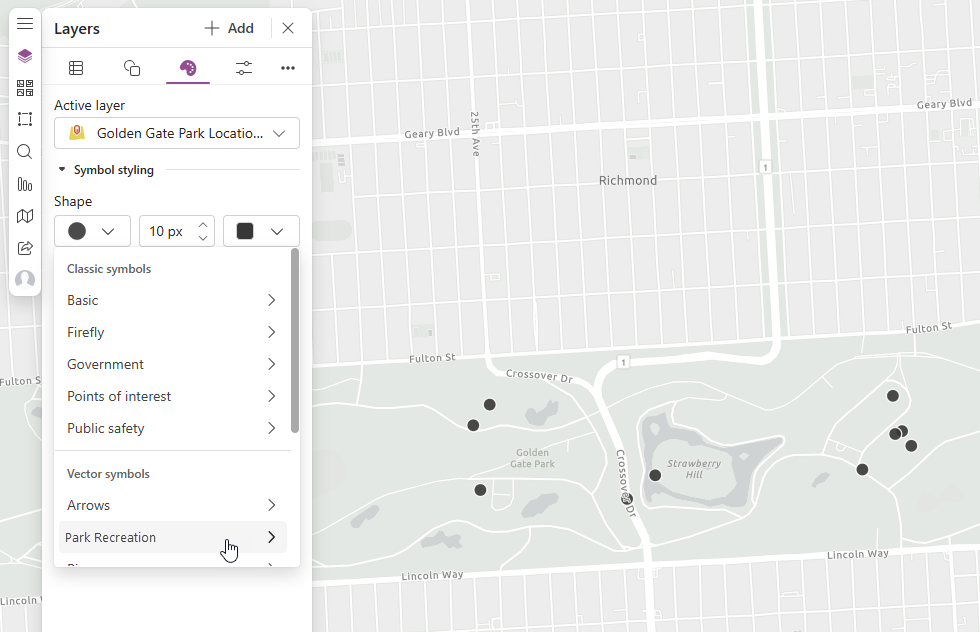Open the Points of interest symbol category
Screen dimensions: 980x632
(170, 395)
